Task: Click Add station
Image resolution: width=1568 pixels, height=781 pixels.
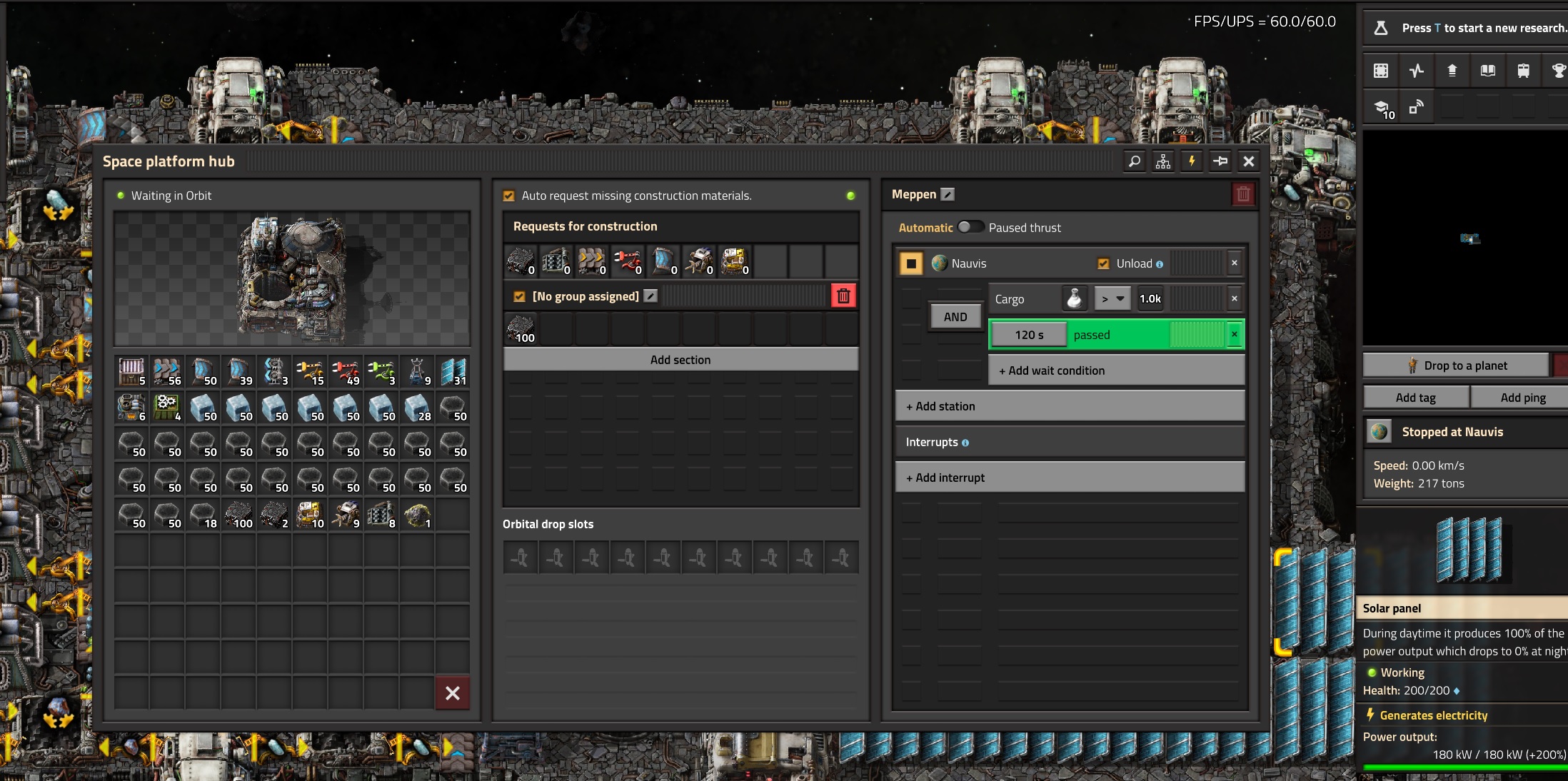Action: (1070, 406)
